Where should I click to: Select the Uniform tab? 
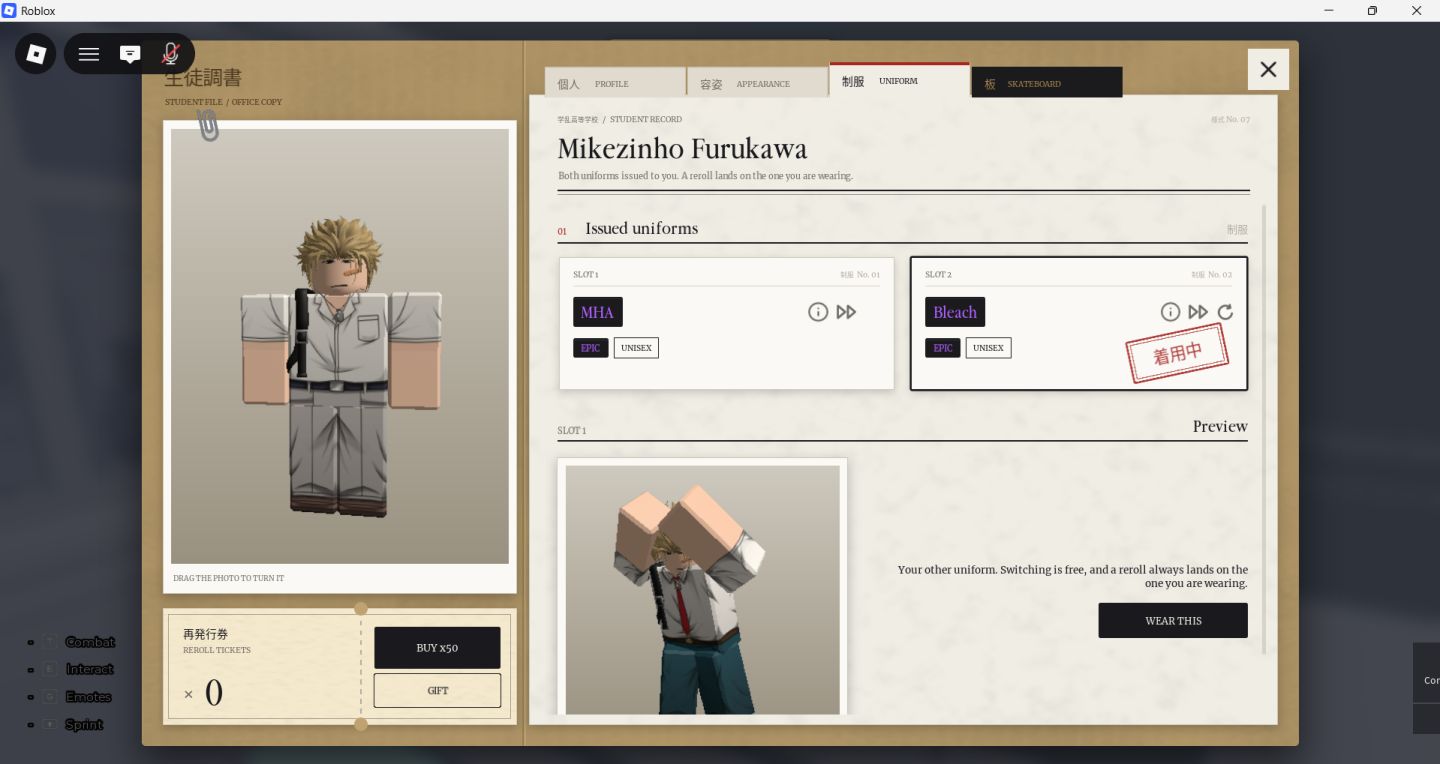click(x=900, y=80)
